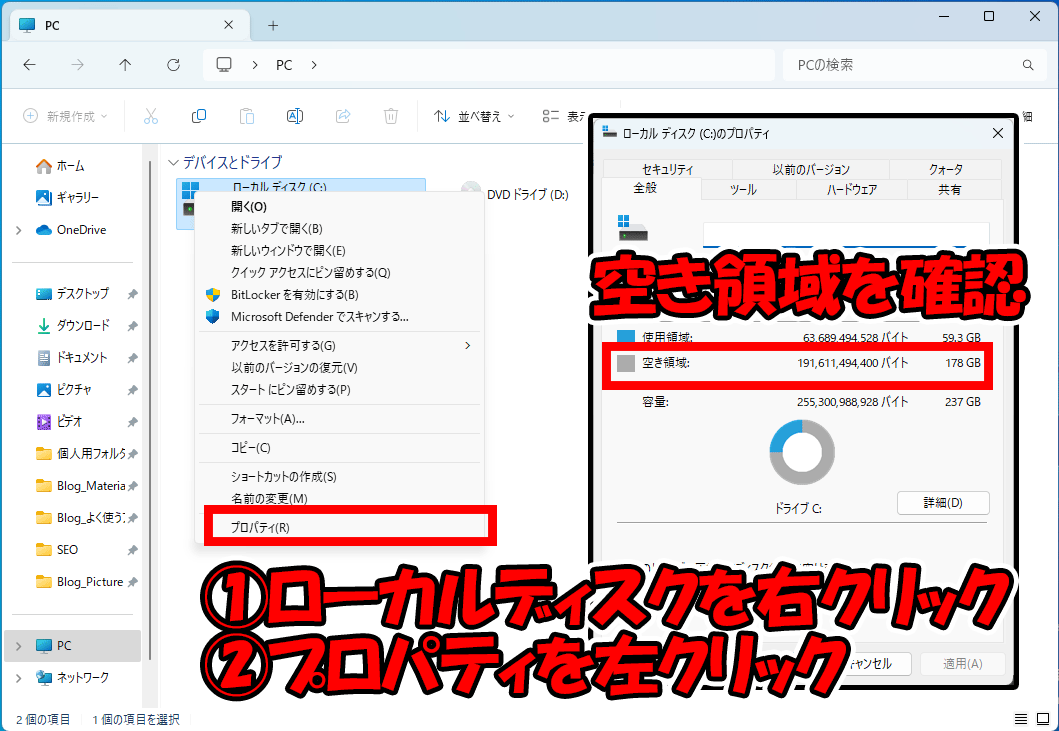Click the 詳細(D) button in the properties dialog

pos(942,502)
